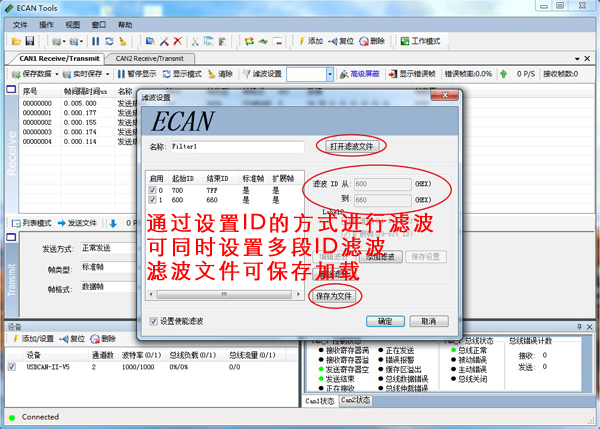Expand the 保存数据 (save data) dropdown arrow
The image size is (600, 429).
60,74
